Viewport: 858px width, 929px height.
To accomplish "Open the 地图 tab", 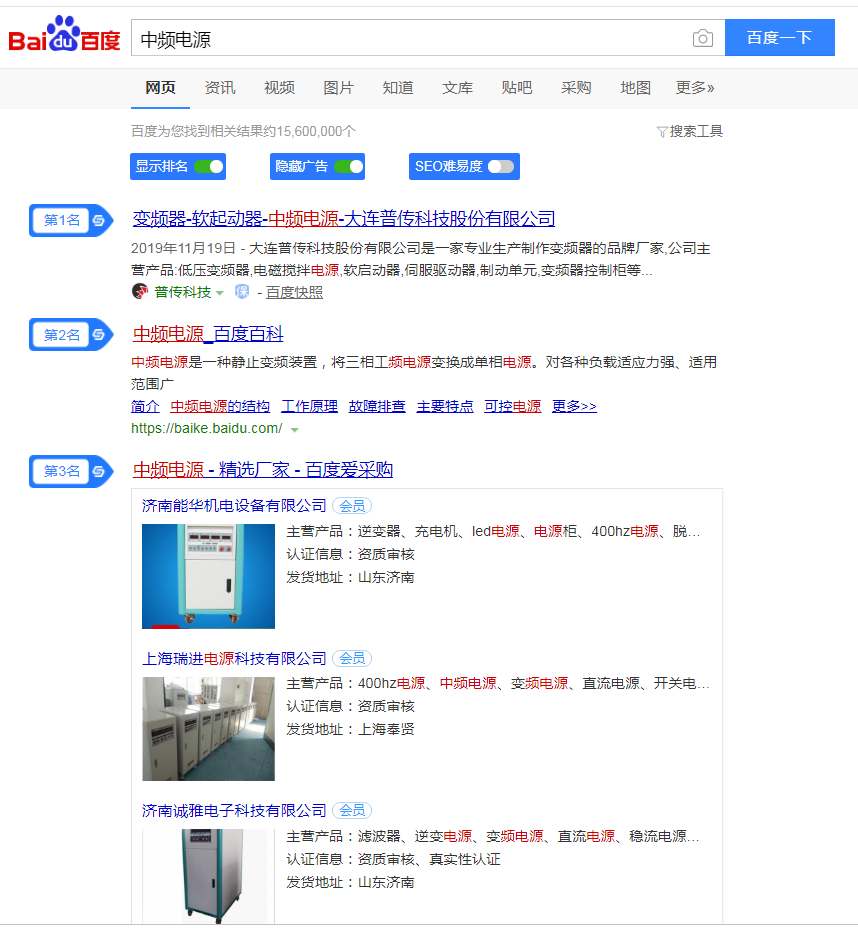I will [635, 88].
